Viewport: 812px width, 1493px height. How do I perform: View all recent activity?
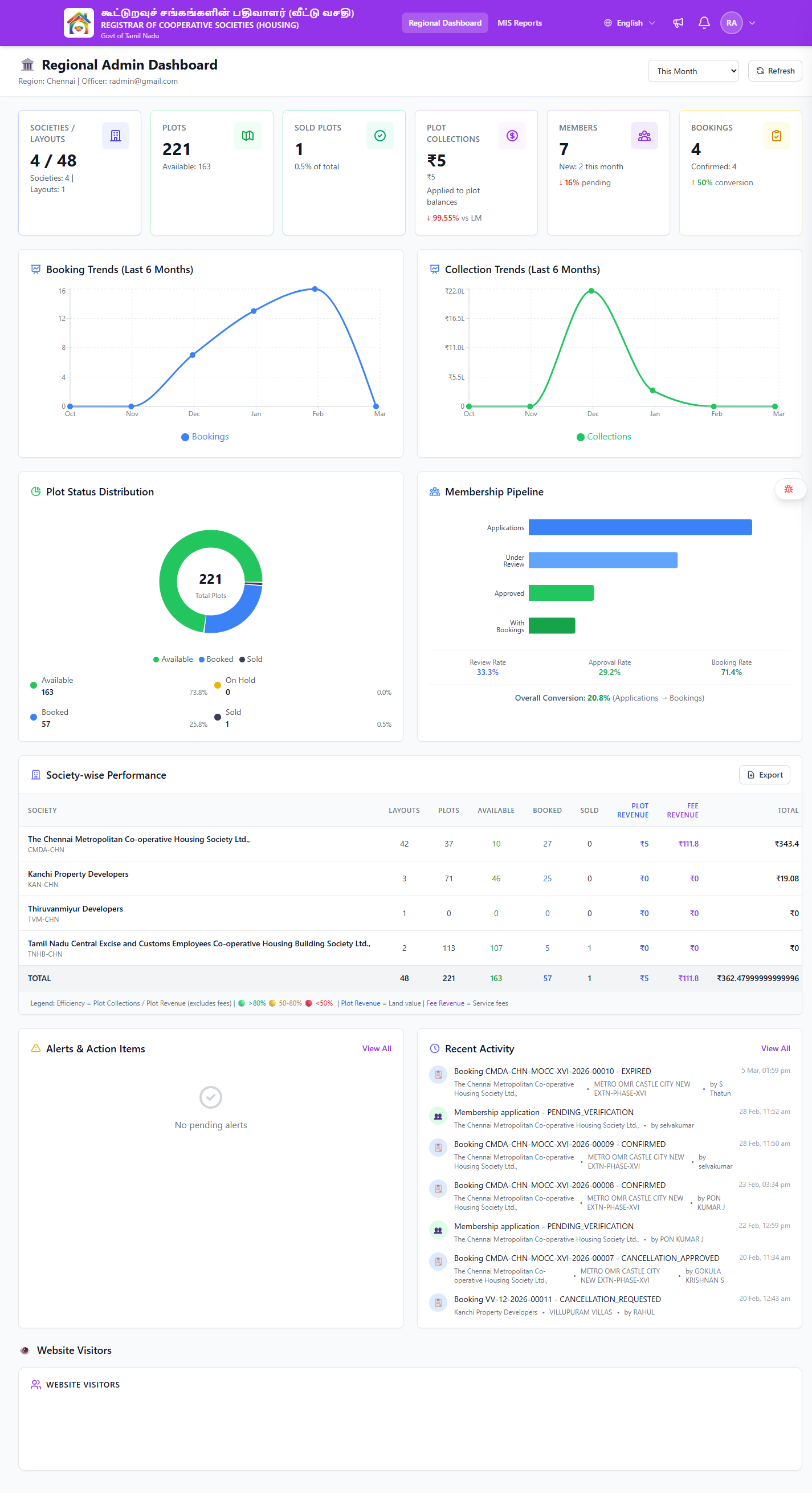(x=776, y=1048)
